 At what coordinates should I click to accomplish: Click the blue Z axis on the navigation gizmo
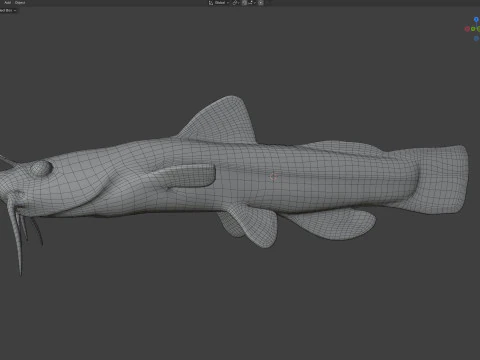(476, 20)
